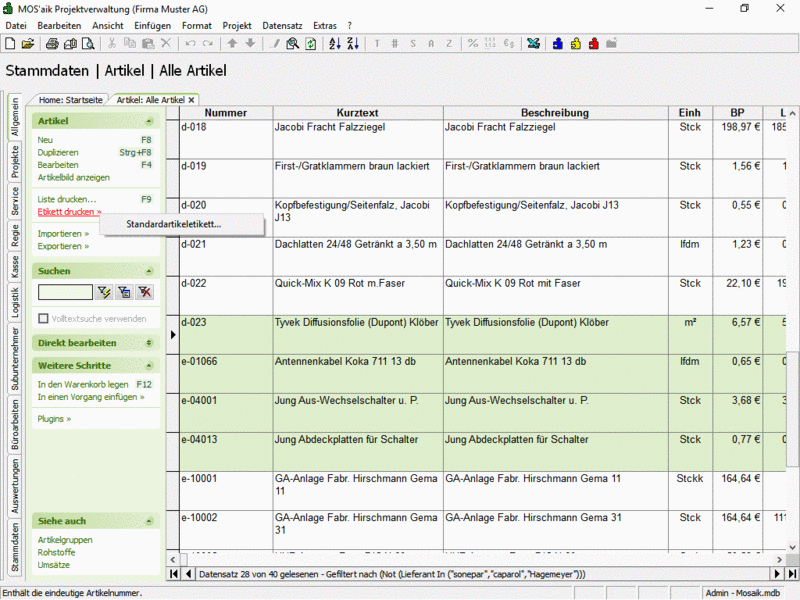Image resolution: width=800 pixels, height=600 pixels.
Task: Click In den Warenkorb legen link
Action: point(83,384)
